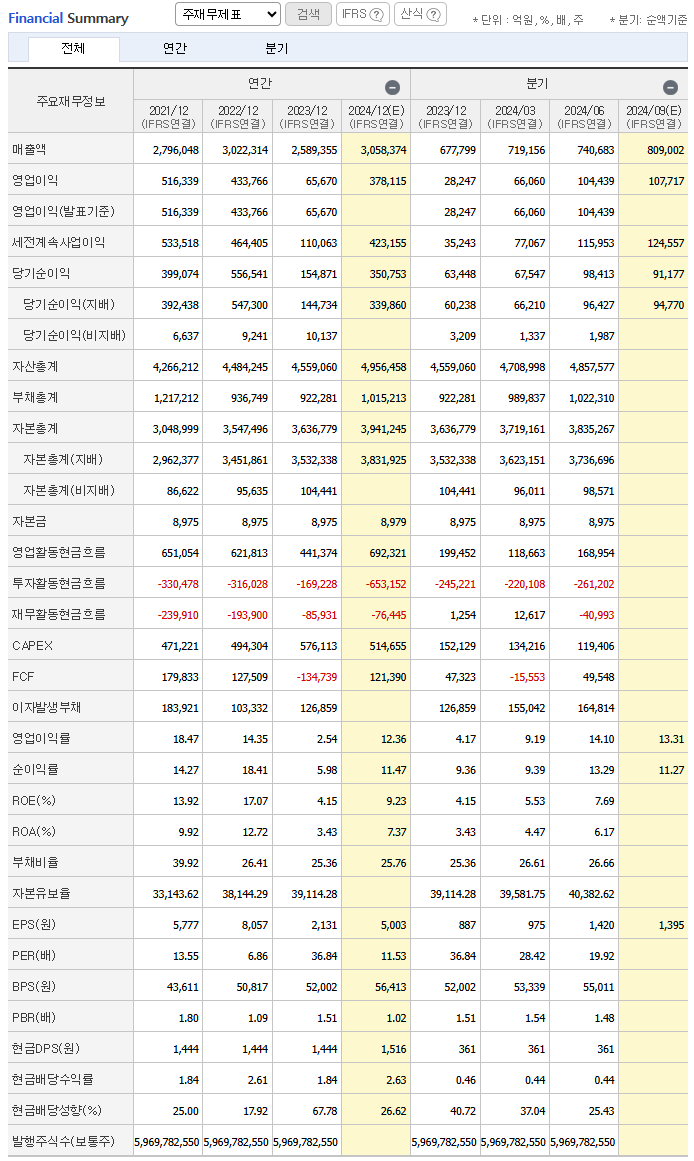
Task: Click the 2024/06 quarterly column header
Action: pyautogui.click(x=584, y=117)
